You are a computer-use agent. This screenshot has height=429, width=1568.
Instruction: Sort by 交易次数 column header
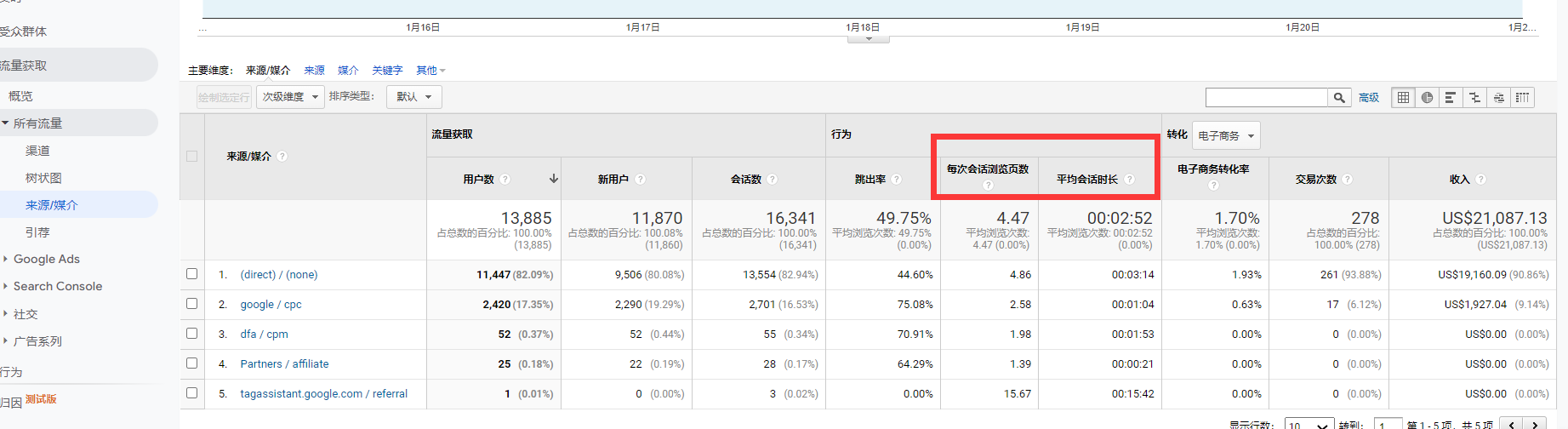click(1316, 180)
